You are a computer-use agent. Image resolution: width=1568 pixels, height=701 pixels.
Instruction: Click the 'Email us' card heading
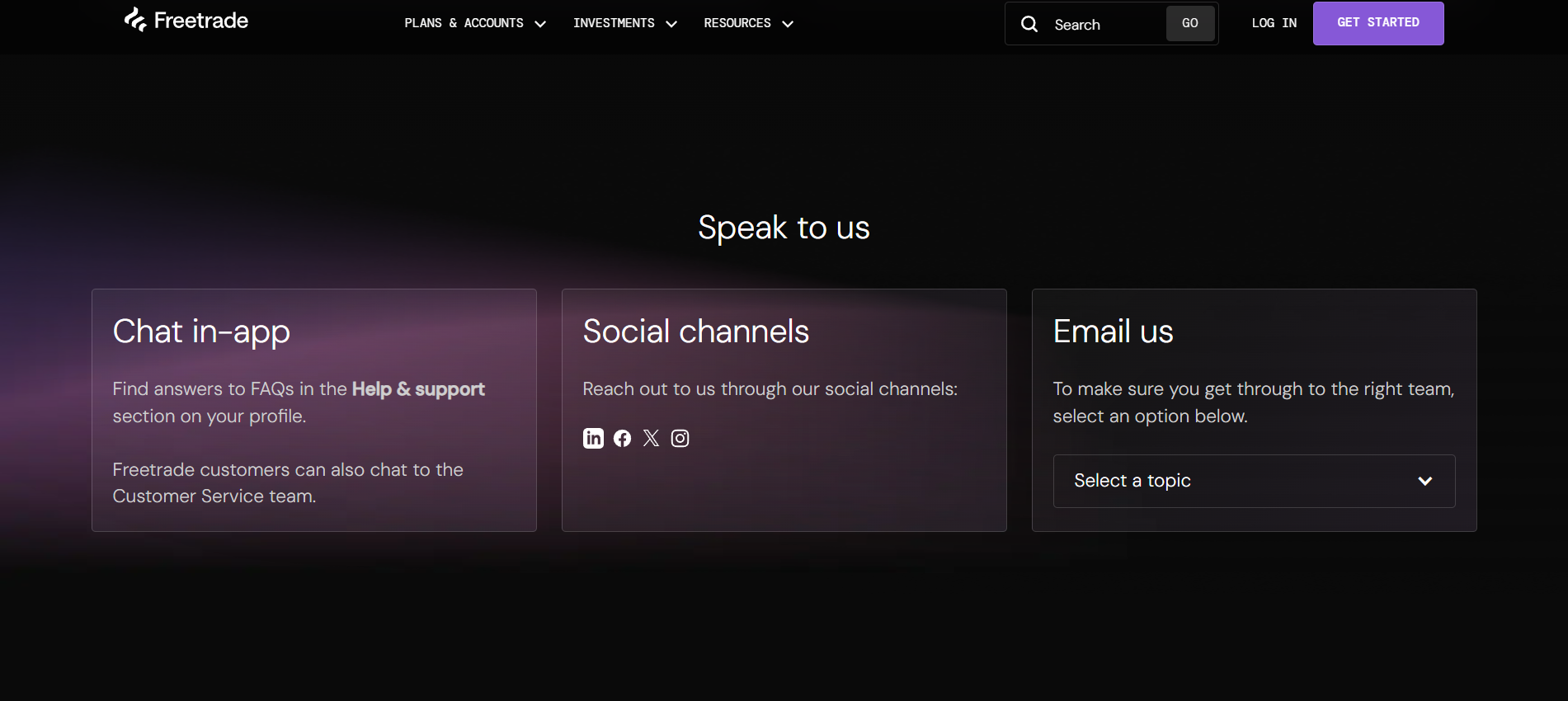click(x=1113, y=332)
